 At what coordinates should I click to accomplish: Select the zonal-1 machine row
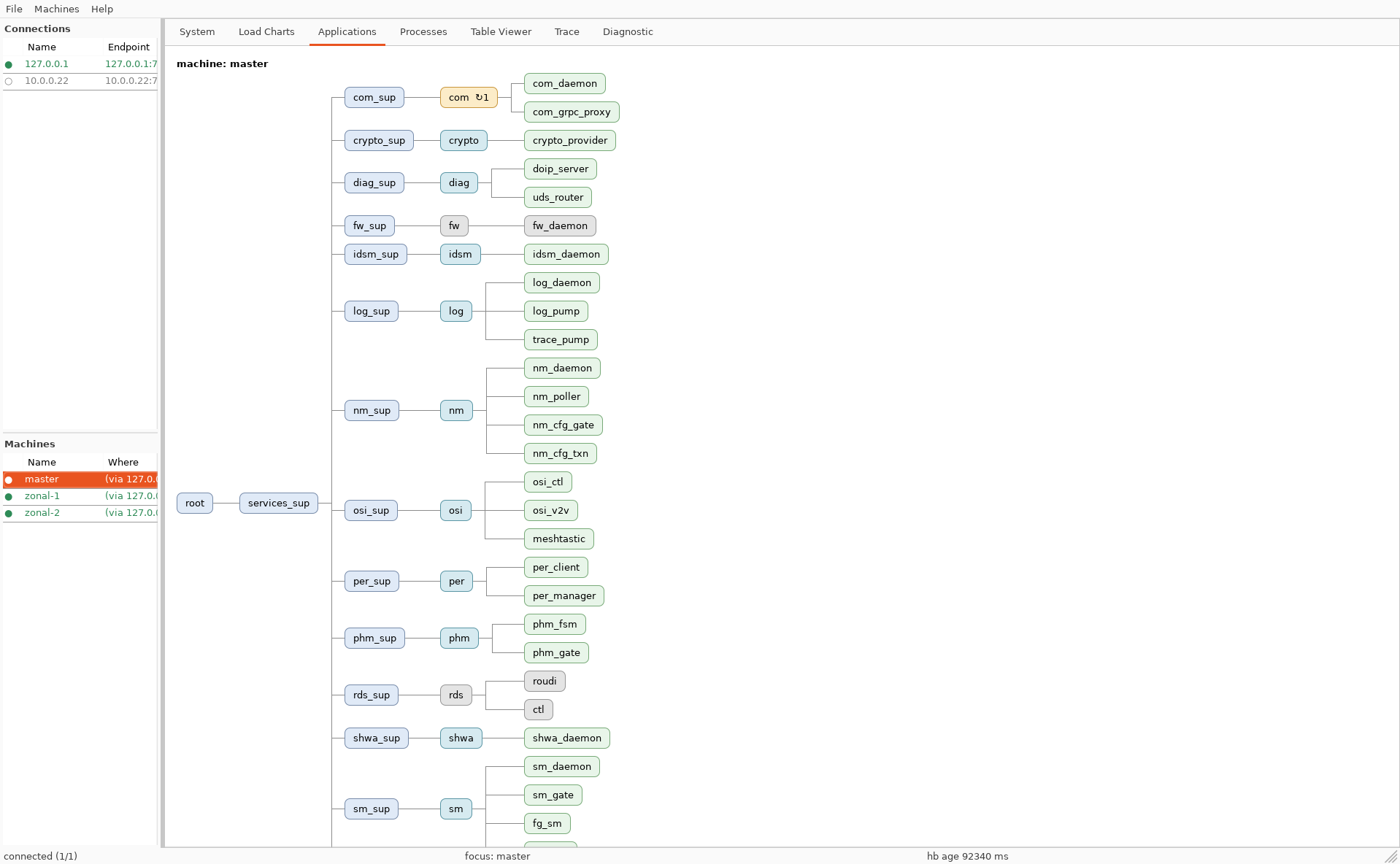(80, 496)
